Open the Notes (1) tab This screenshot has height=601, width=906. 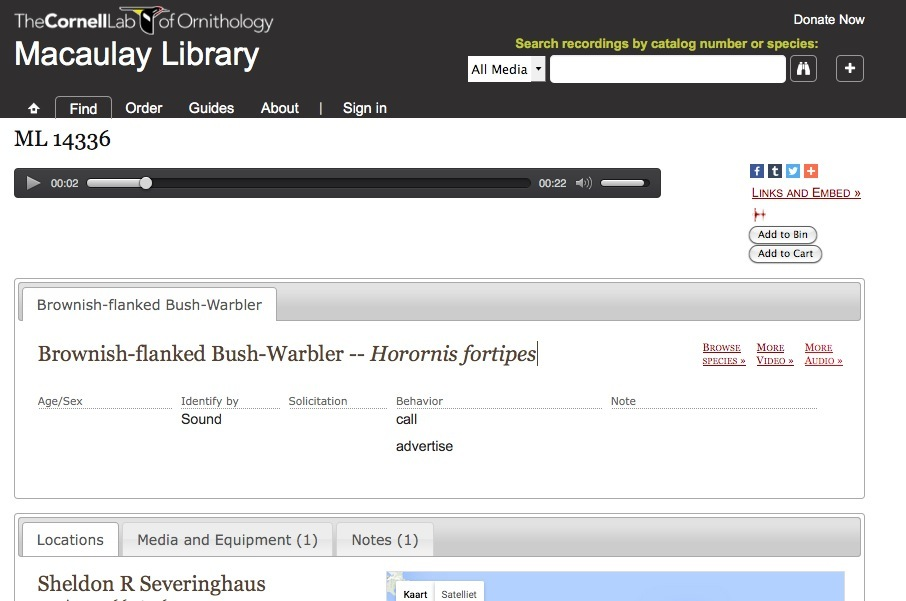click(384, 540)
